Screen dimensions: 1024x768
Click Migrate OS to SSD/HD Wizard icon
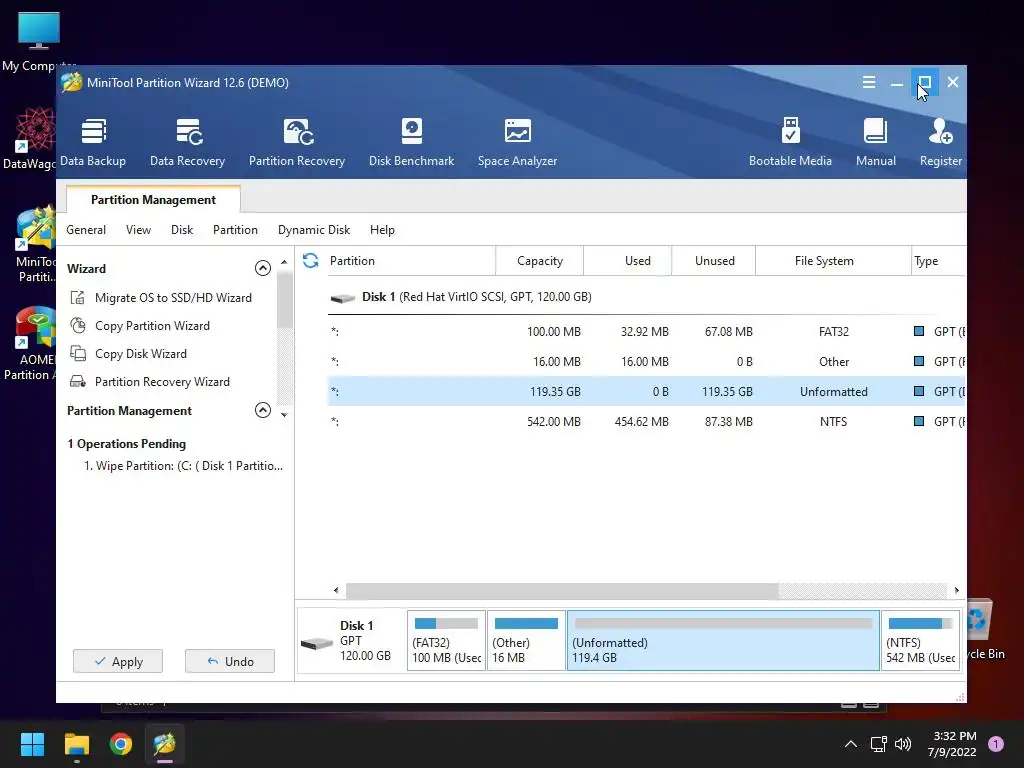(x=78, y=298)
